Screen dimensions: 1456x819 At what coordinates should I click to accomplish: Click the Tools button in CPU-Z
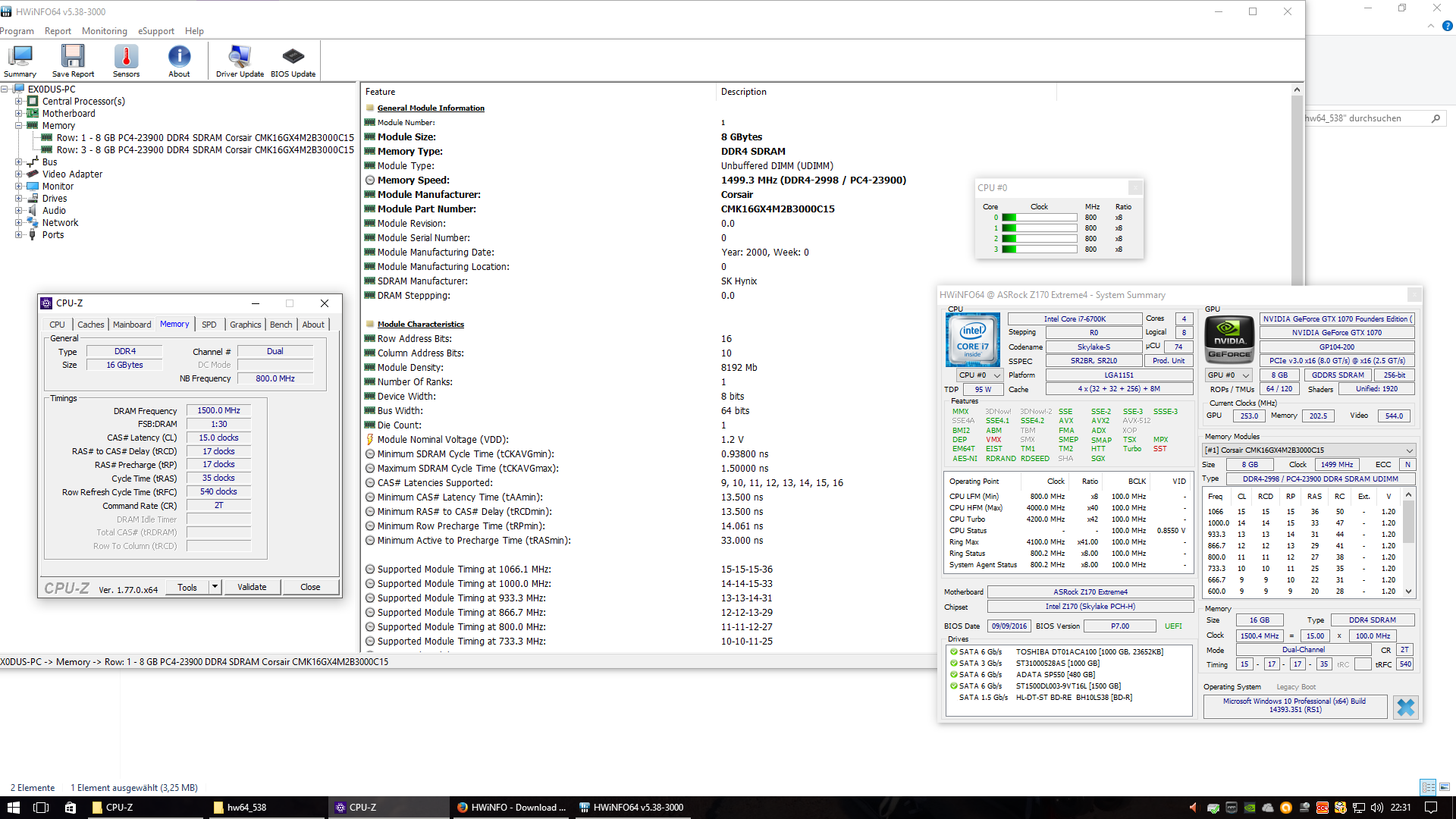(x=187, y=587)
